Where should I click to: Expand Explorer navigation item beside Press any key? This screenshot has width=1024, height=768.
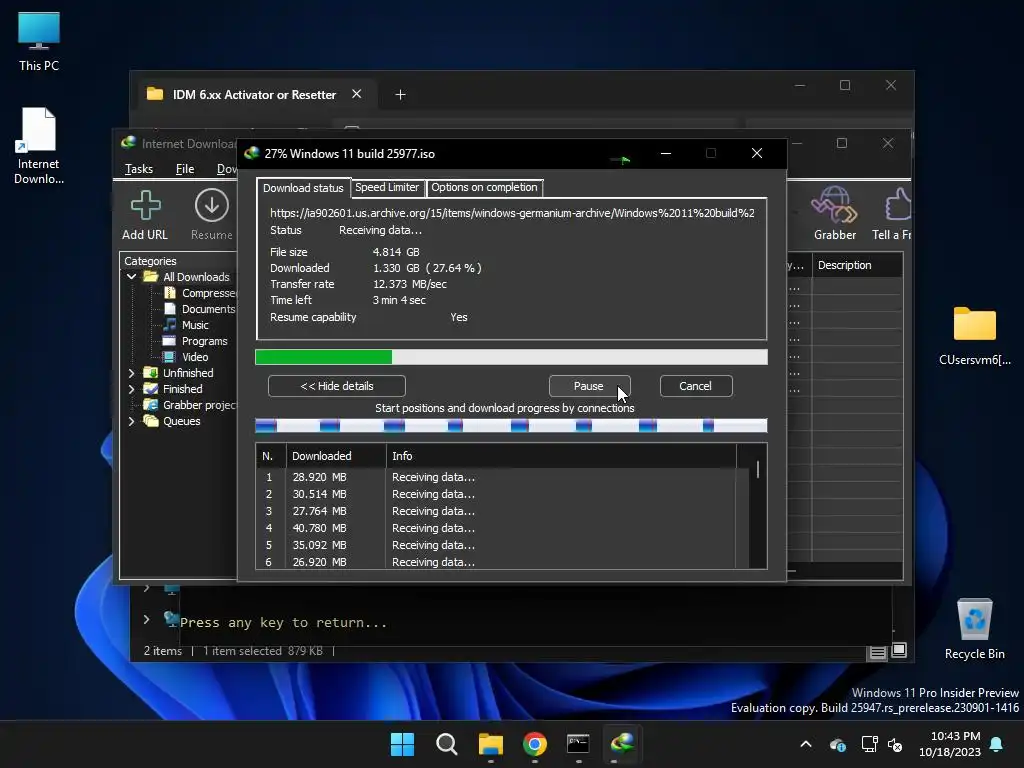click(146, 618)
